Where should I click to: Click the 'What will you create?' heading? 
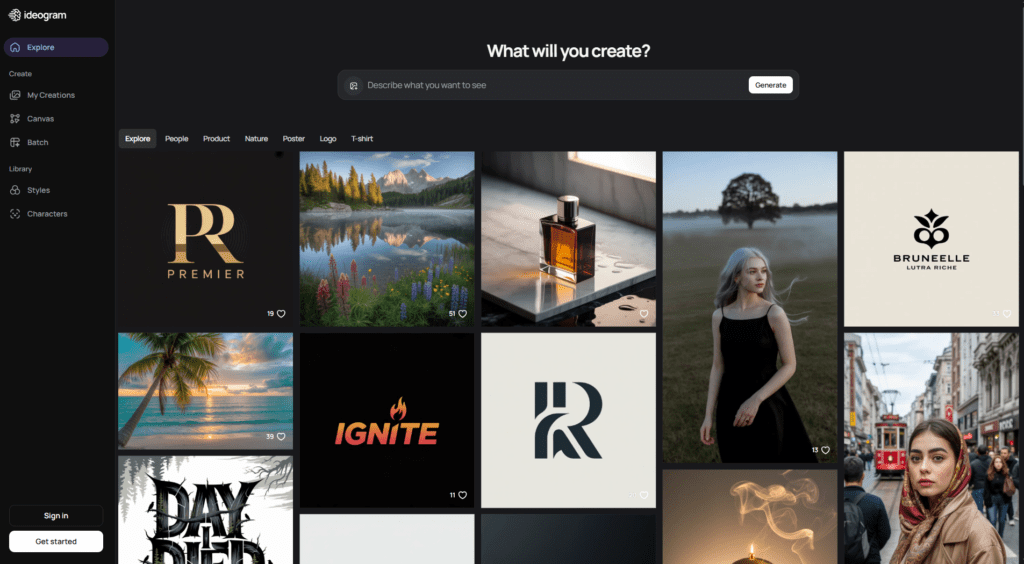[569, 51]
